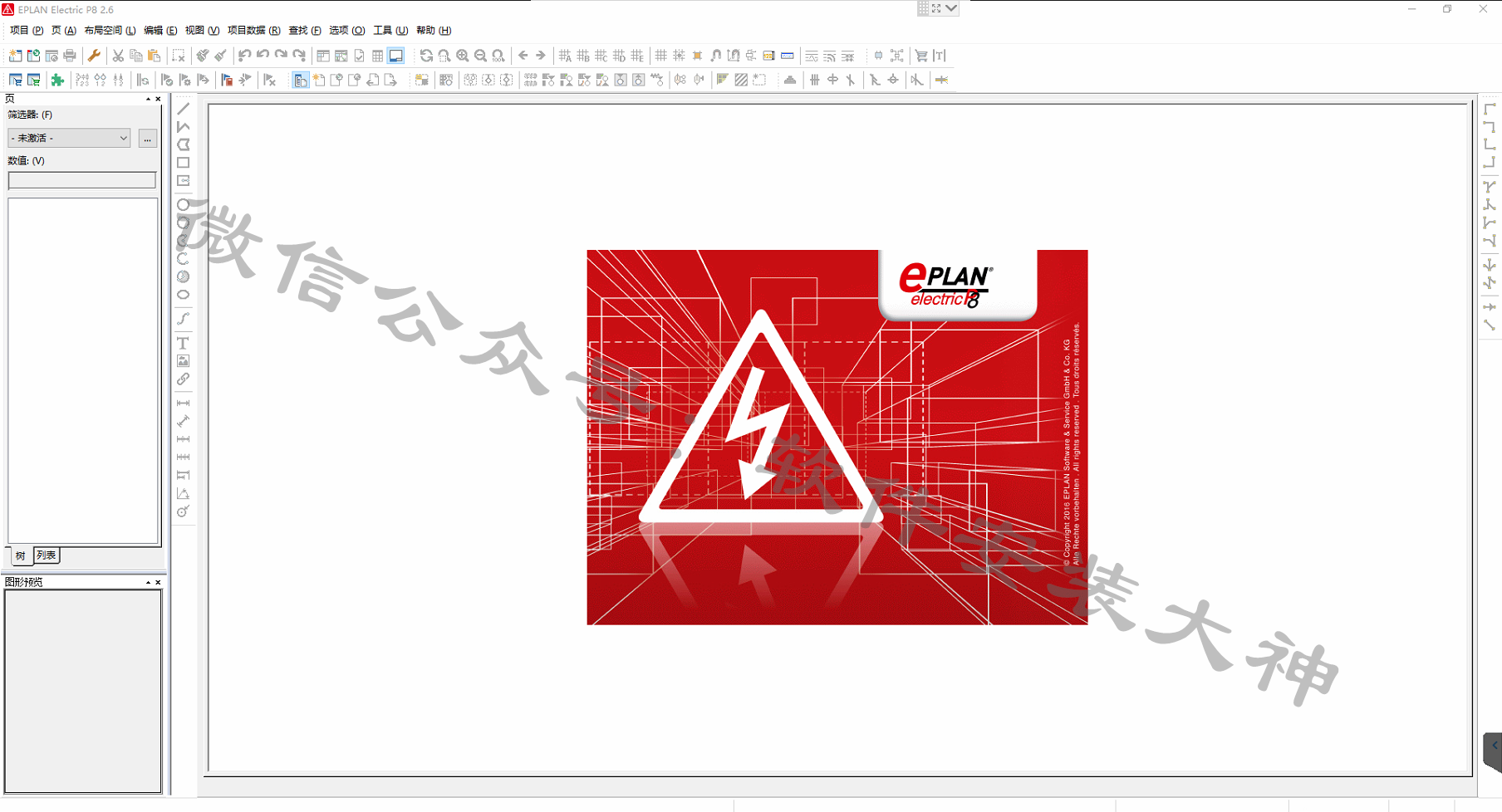Select grid E icon
Screen dimensions: 1502x812
(637, 56)
